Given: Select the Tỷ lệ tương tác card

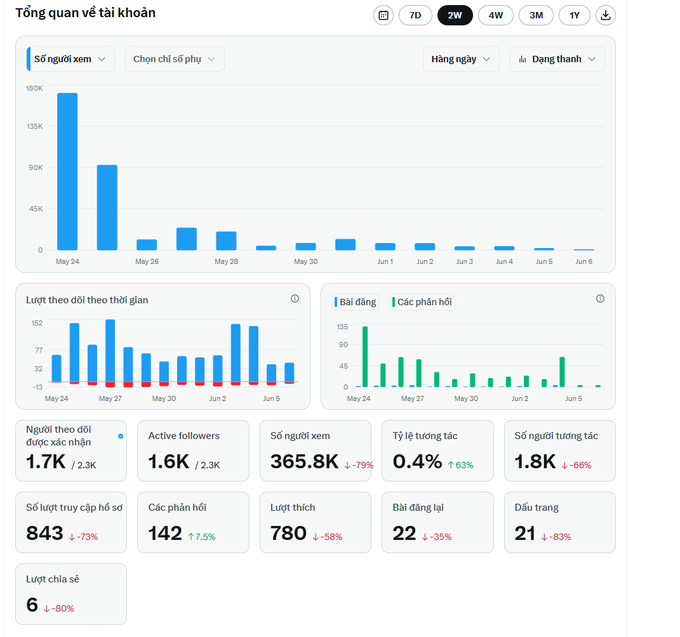Looking at the screenshot, I should pos(438,451).
